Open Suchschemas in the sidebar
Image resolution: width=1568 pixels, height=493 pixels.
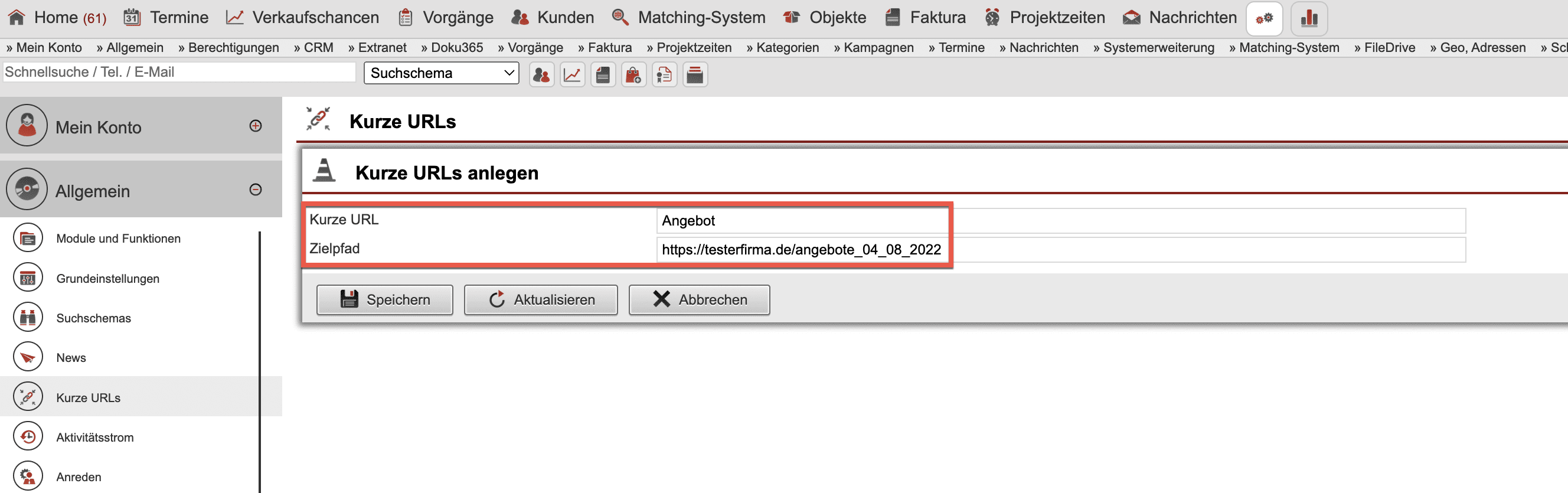pyautogui.click(x=93, y=318)
